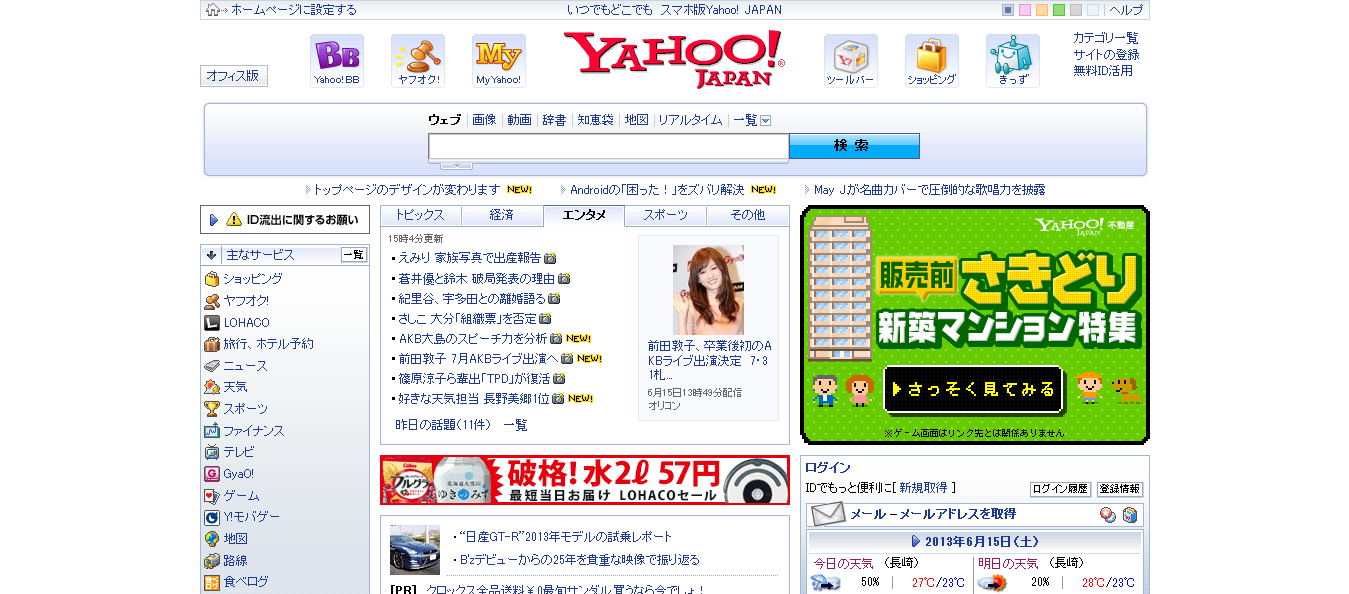1349x594 pixels.
Task: Select the 知恵袋 search category
Action: click(x=595, y=120)
